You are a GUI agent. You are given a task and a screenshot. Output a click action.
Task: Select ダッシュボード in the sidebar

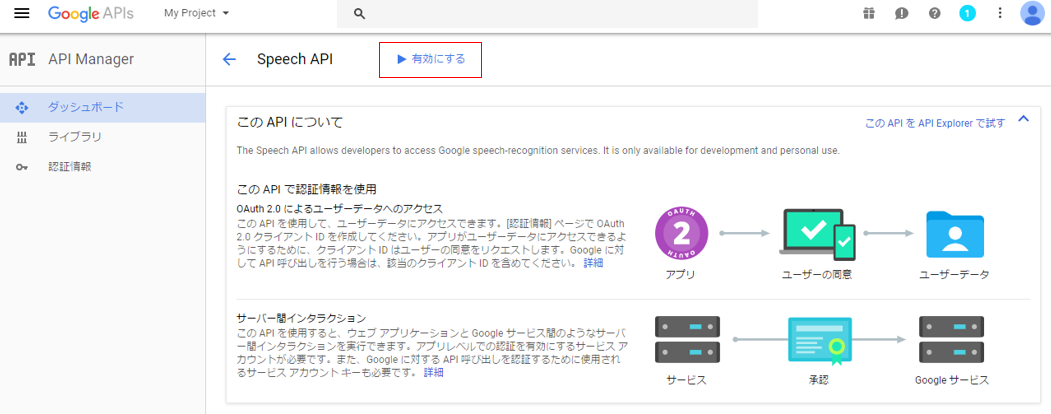point(103,107)
